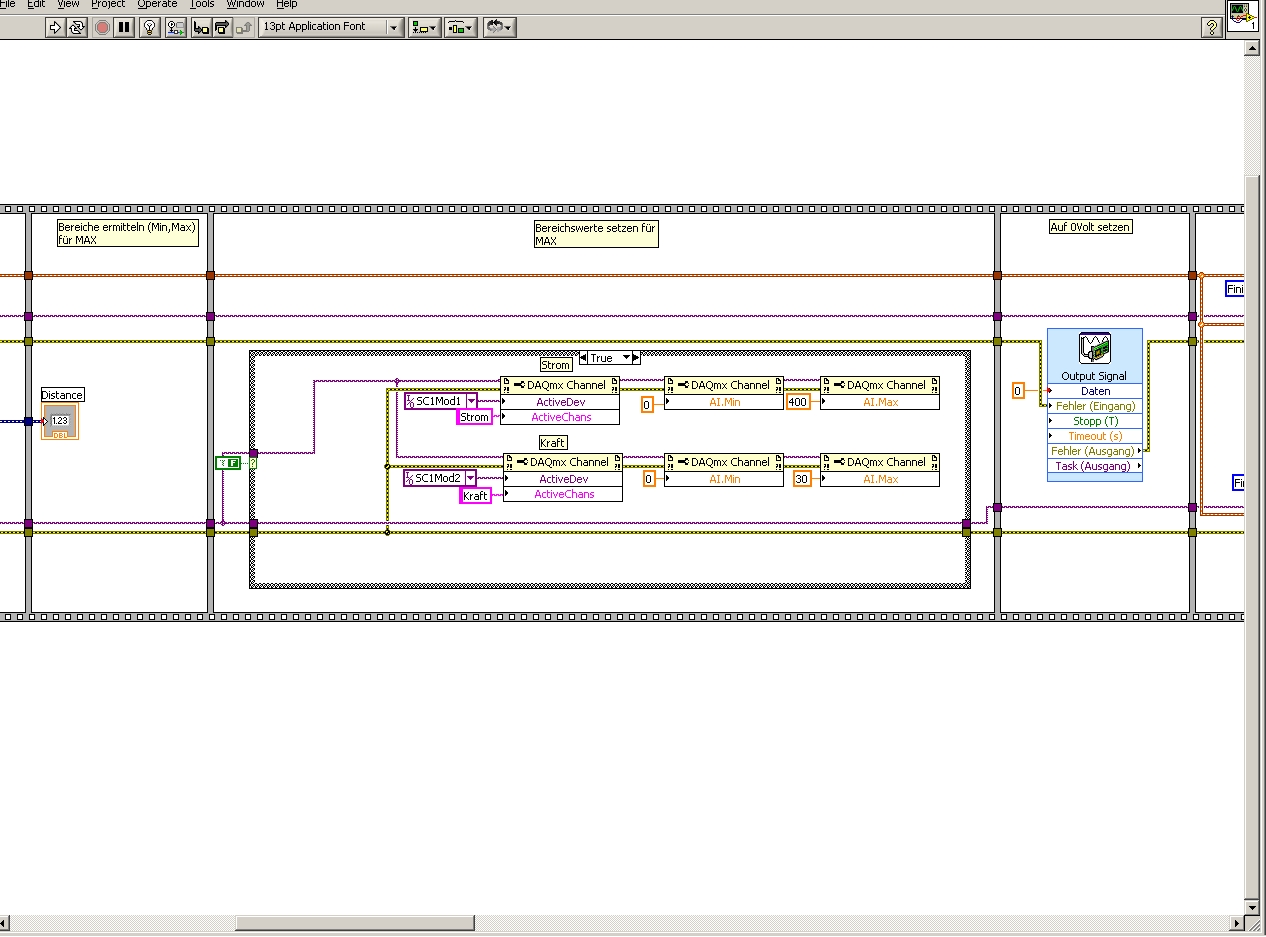The width and height of the screenshot is (1266, 937).
Task: Click the 400 AI.Max numeric constant
Action: [797, 402]
